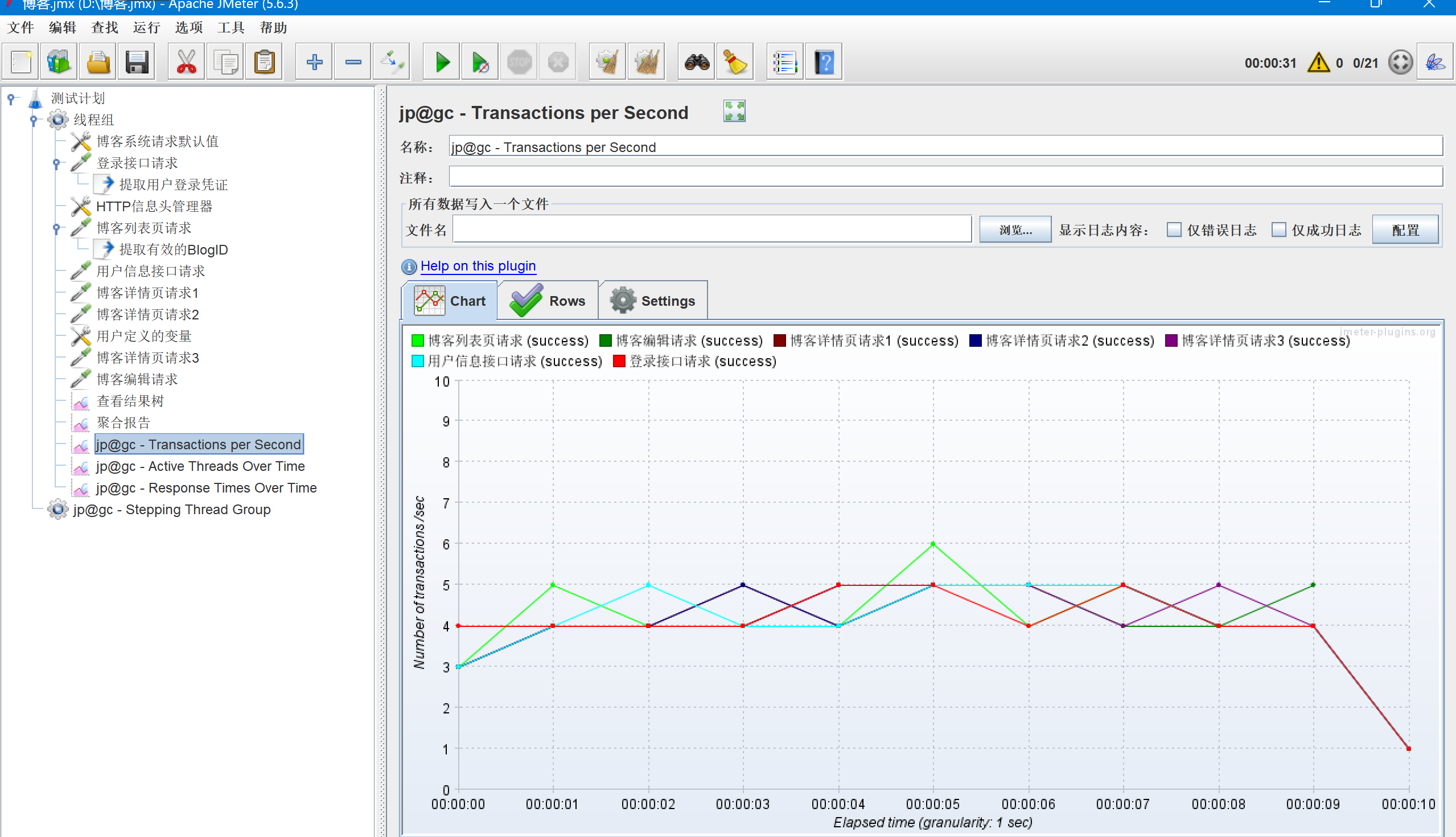This screenshot has height=837, width=1456.
Task: Enable 仅成功日志 checkbox
Action: [x=1278, y=230]
